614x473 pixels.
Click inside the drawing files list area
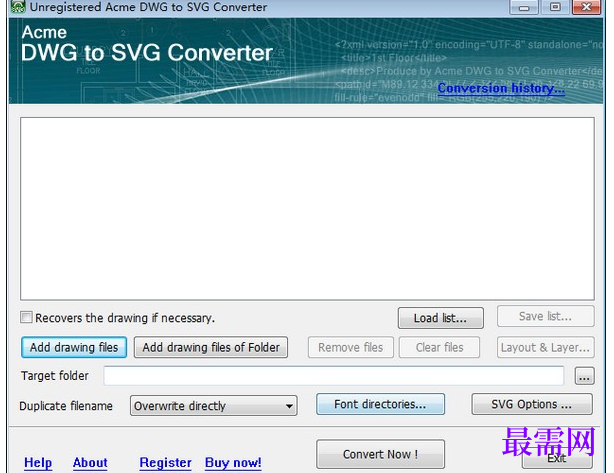click(307, 209)
